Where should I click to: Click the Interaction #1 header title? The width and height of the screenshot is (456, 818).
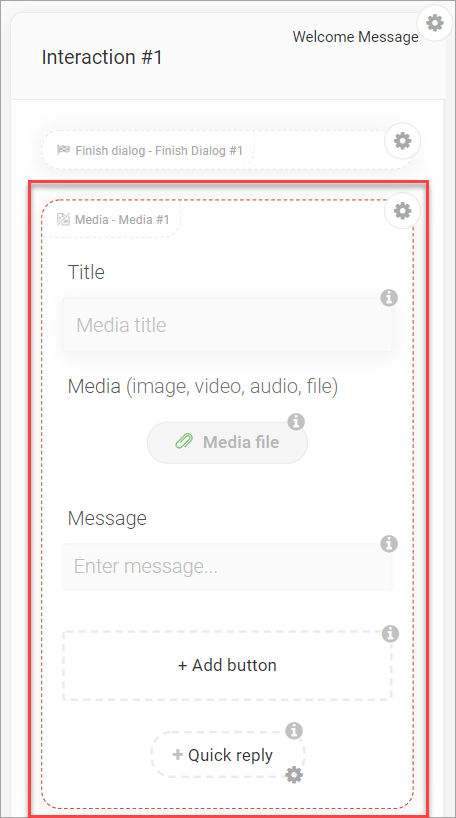click(102, 57)
